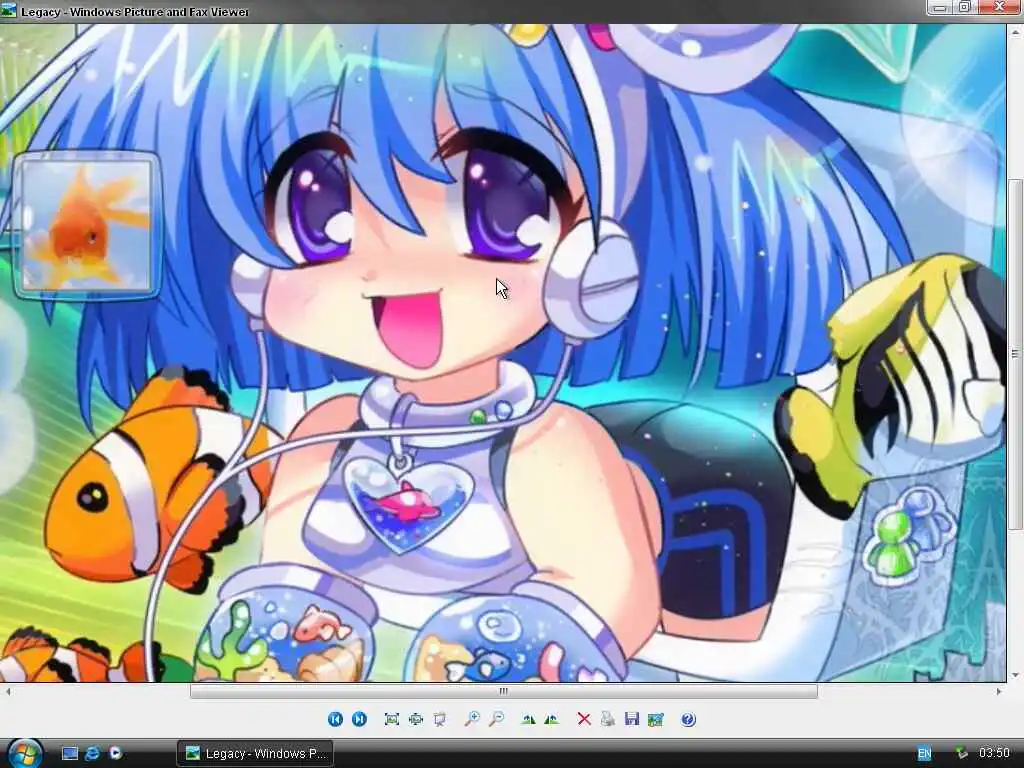Viewport: 1024px width, 768px height.
Task: Launch Windows Media Player from Quick Launch
Action: click(115, 753)
